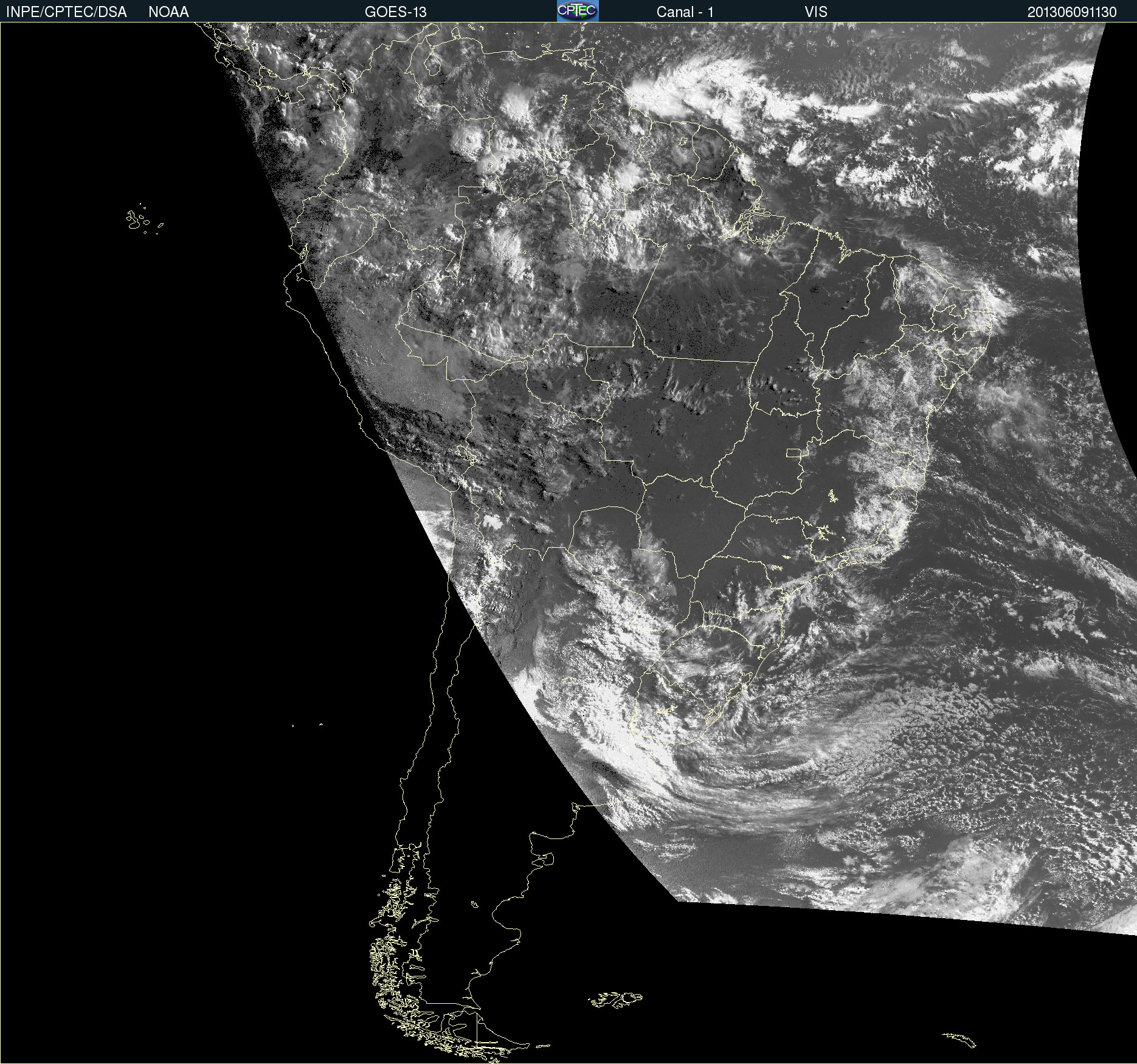Click the NOAA label in the header

point(168,12)
